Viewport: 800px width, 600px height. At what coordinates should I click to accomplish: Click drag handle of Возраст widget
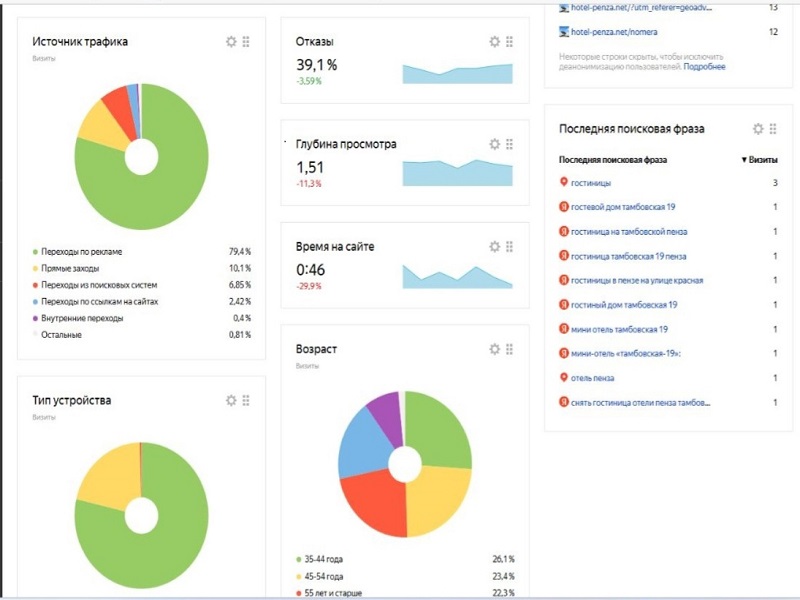coord(510,349)
